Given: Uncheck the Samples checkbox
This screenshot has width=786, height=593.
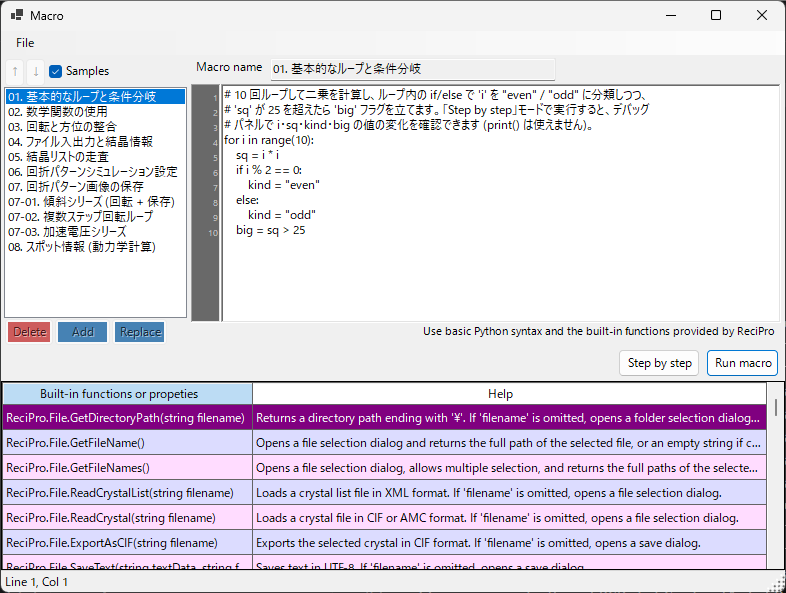Looking at the screenshot, I should pyautogui.click(x=55, y=71).
